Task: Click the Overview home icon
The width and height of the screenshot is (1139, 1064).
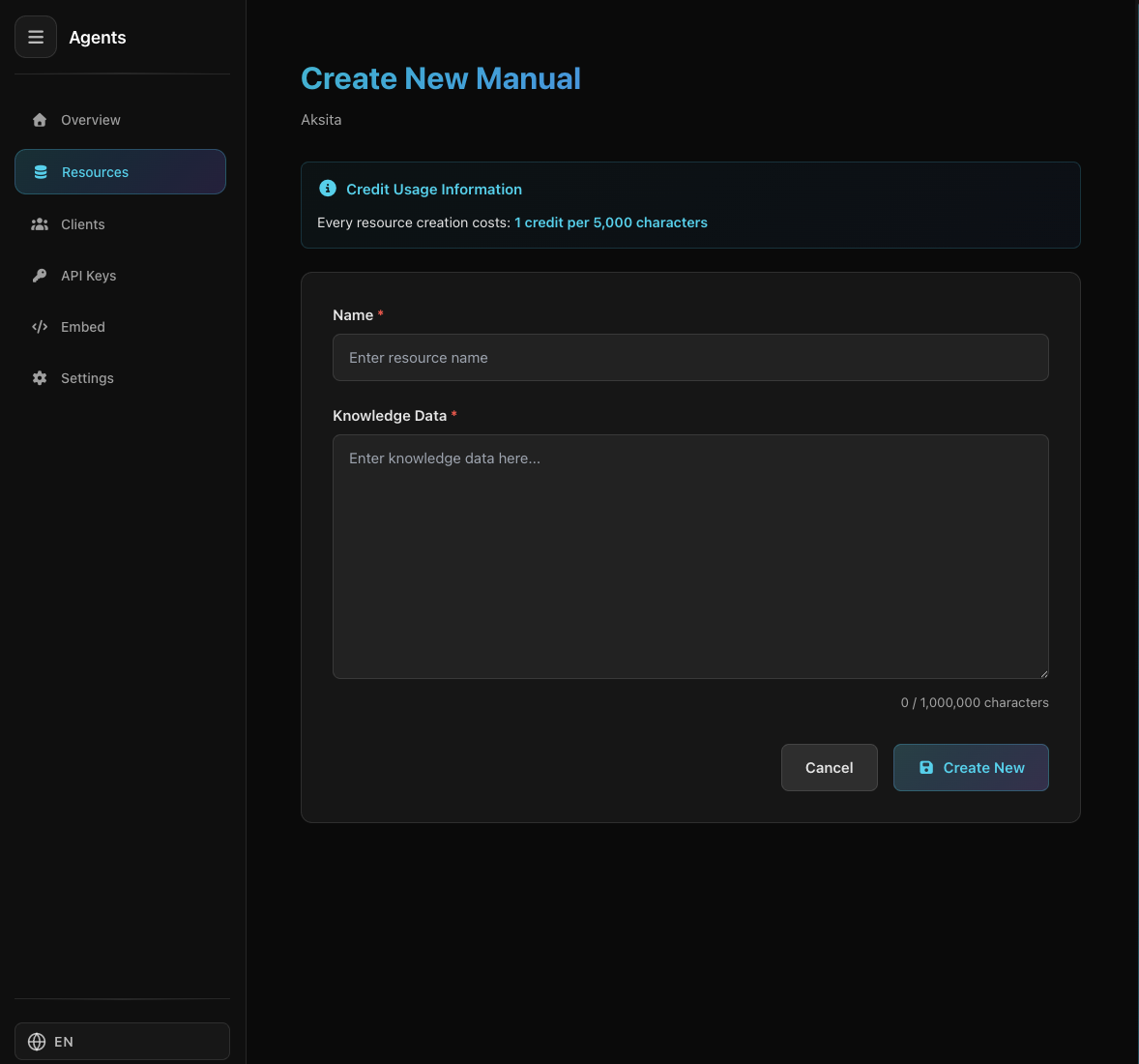Action: [40, 120]
